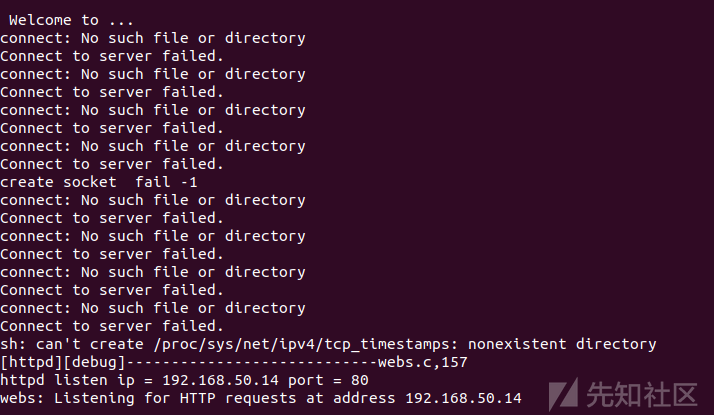This screenshot has width=714, height=415.
Task: Click IP 192.168.50.14 in httpd listen line
Action: [220, 380]
